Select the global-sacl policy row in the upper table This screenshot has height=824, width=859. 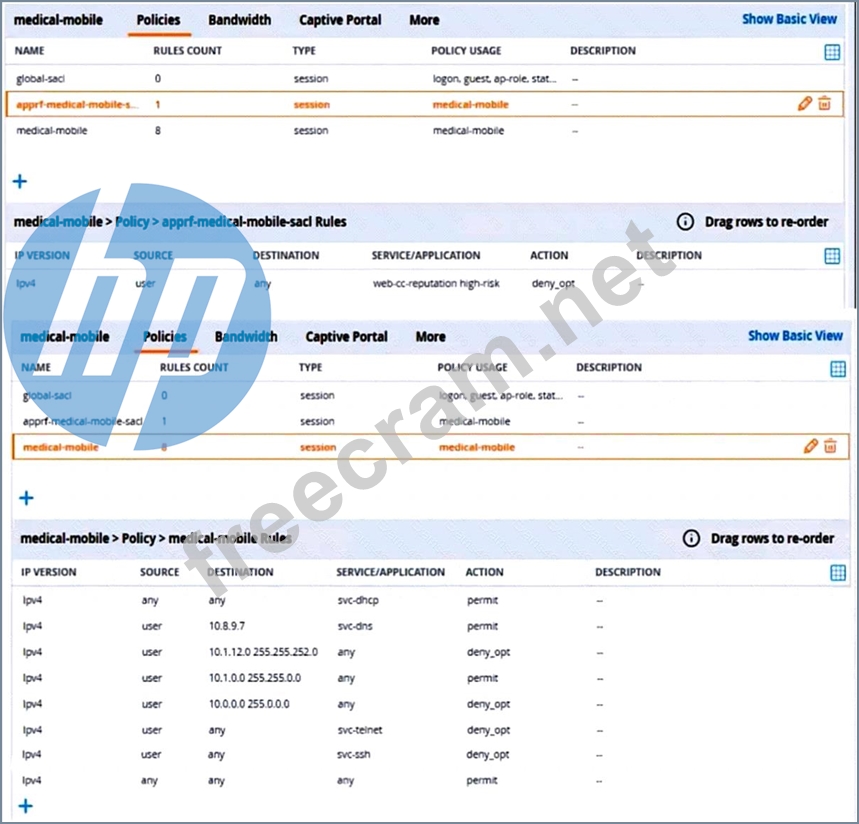425,78
